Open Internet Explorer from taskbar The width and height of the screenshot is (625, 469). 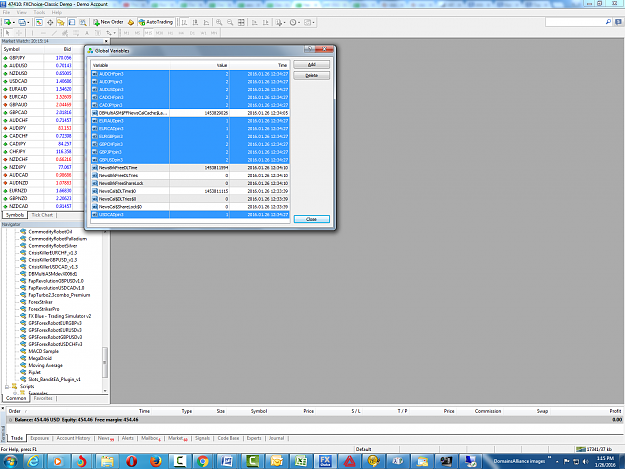[x=33, y=461]
